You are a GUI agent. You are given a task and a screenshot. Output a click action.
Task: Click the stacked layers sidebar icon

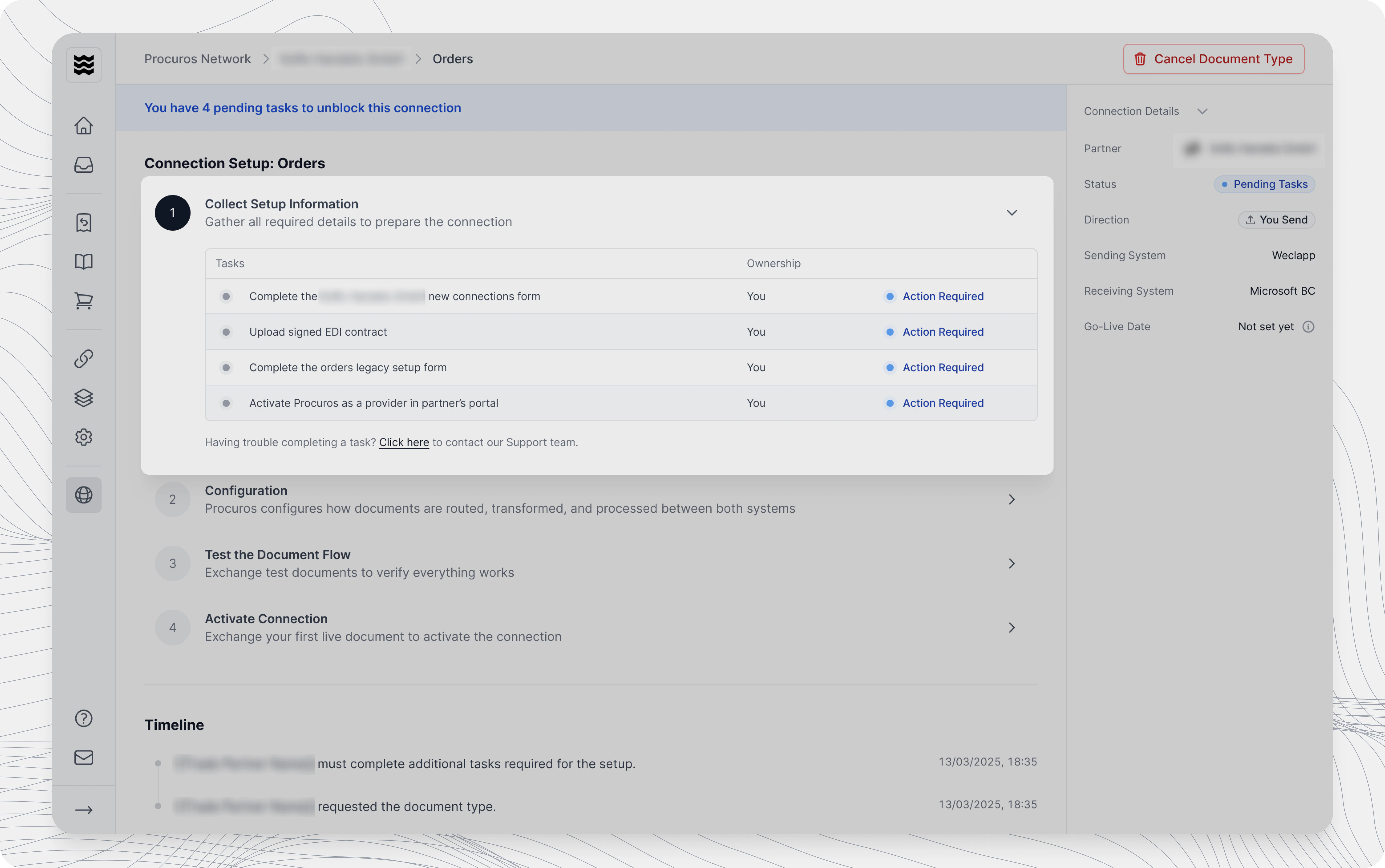84,398
